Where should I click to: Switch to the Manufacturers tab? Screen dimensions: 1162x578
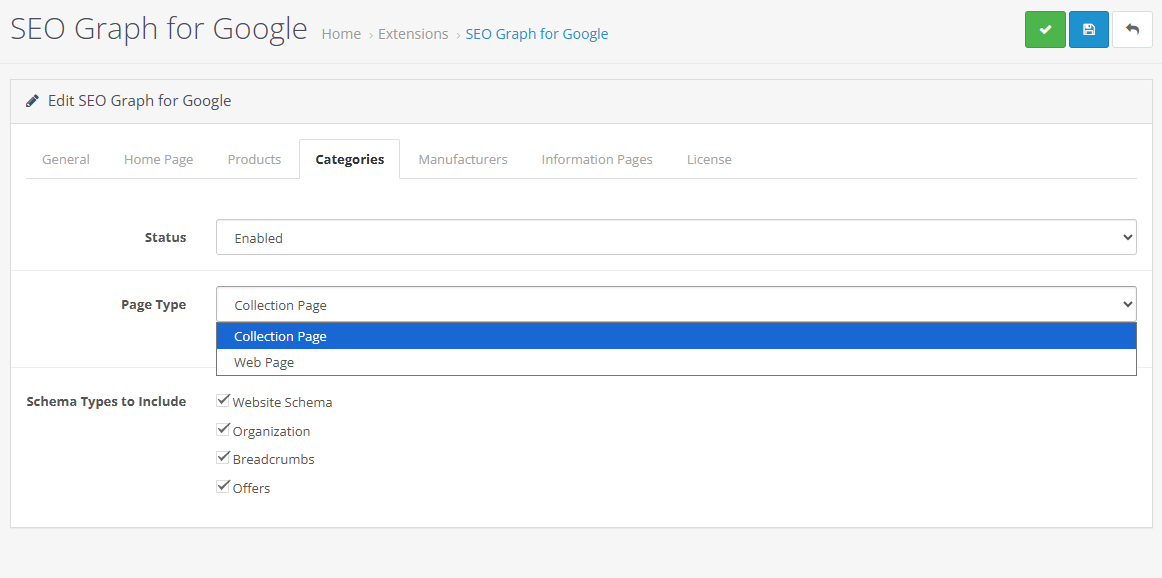[463, 159]
